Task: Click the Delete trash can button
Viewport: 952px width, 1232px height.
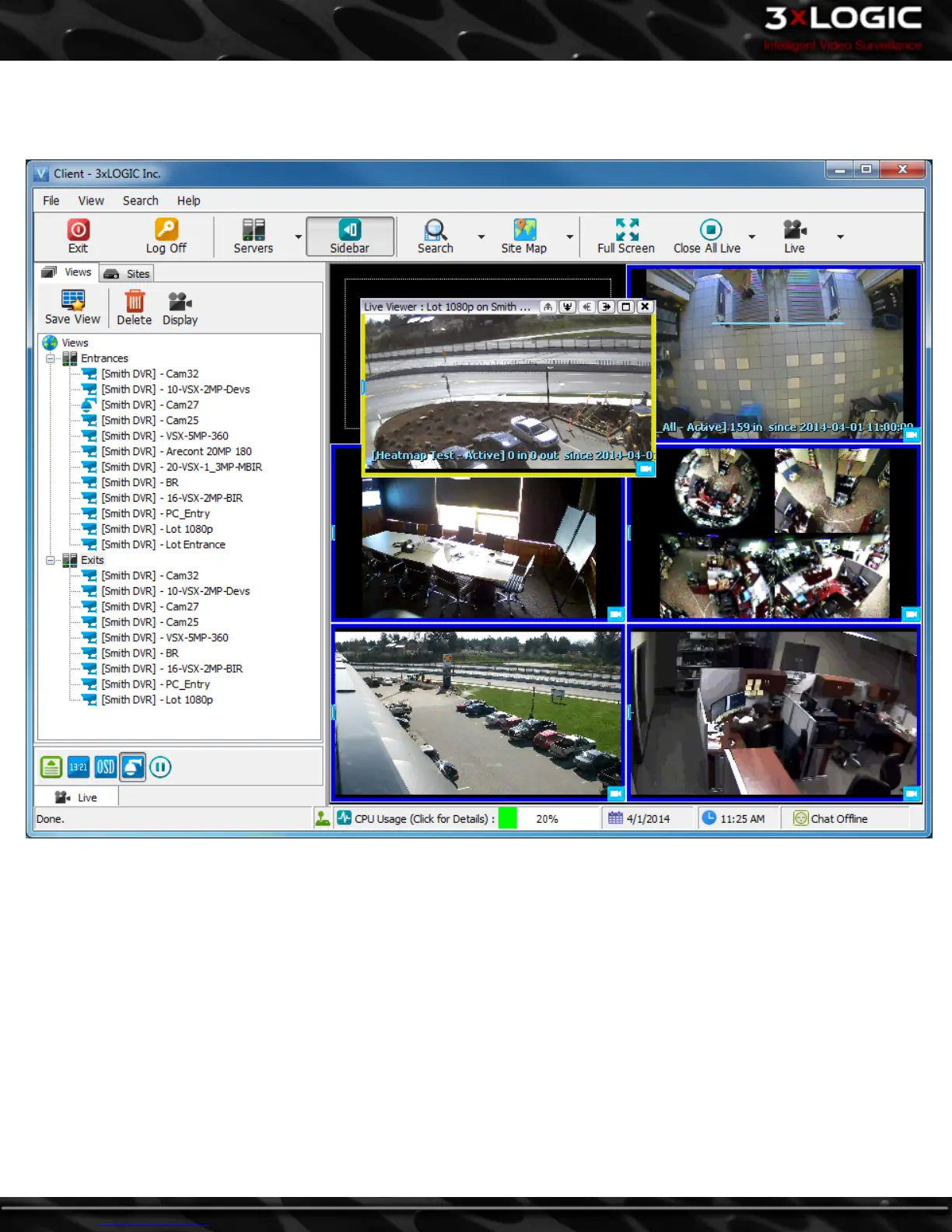Action: tap(135, 307)
